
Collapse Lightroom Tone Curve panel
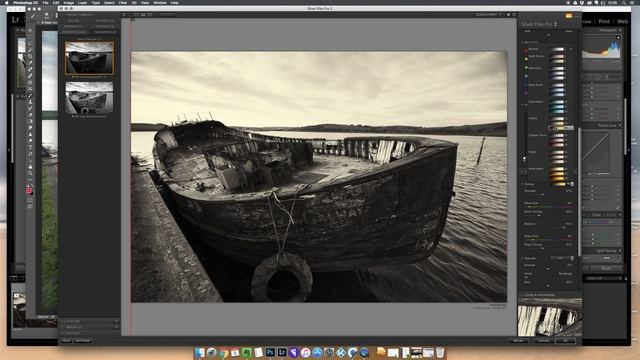620,125
